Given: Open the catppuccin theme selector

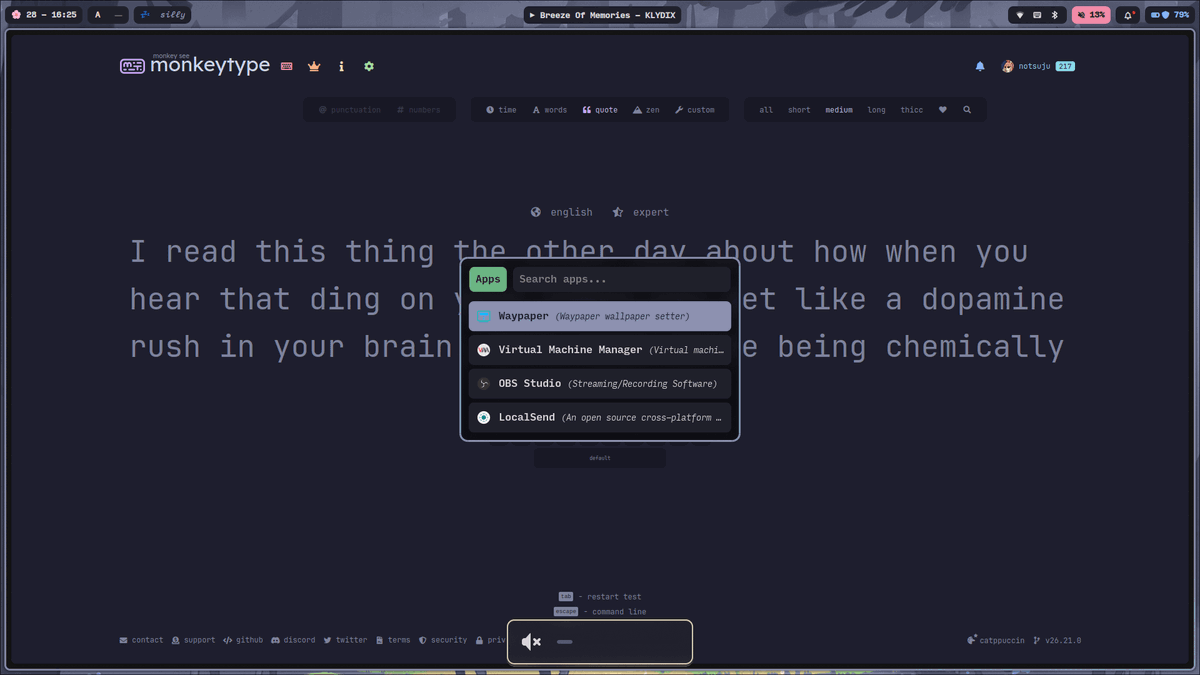Looking at the screenshot, I should click(x=995, y=640).
